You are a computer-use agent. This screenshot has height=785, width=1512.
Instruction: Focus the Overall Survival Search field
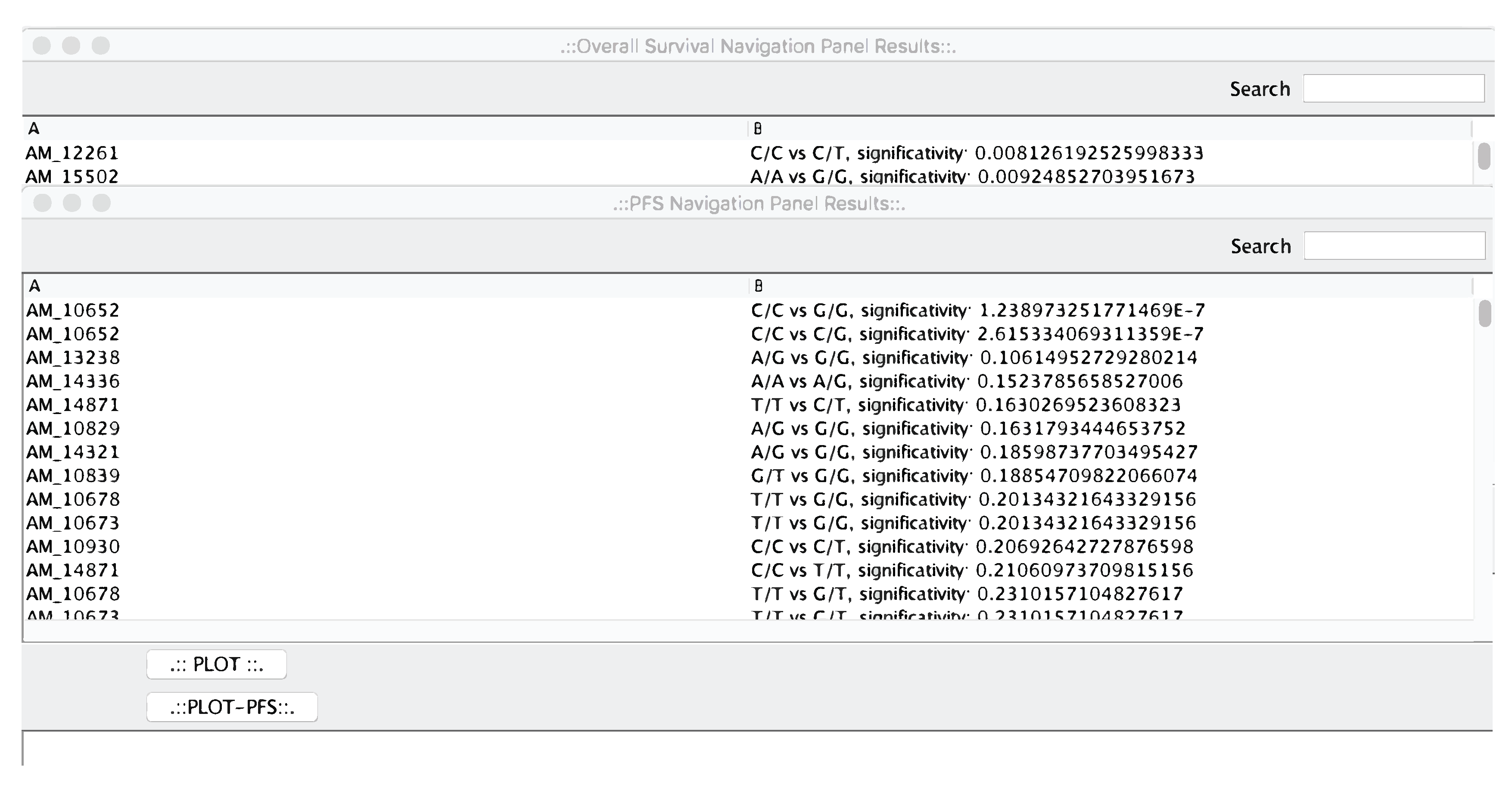pos(1394,89)
